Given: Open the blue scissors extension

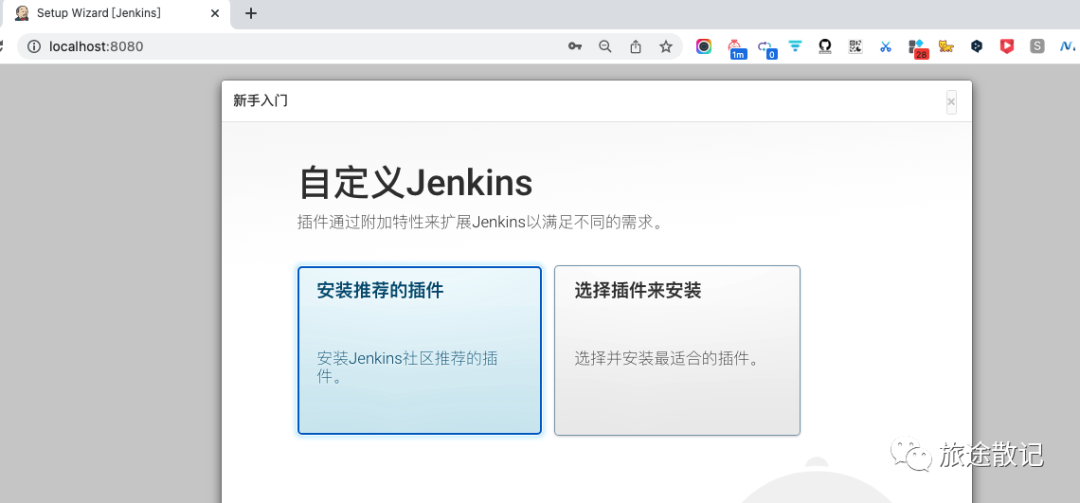Looking at the screenshot, I should (x=885, y=46).
